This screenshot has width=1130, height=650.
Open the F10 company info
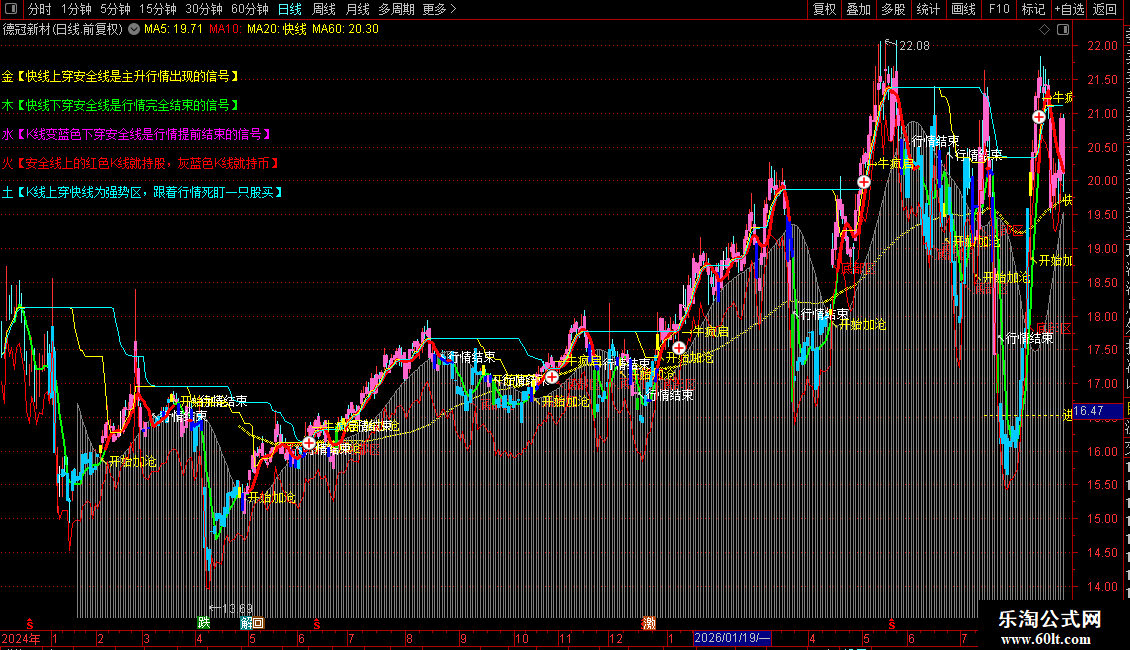click(x=999, y=9)
